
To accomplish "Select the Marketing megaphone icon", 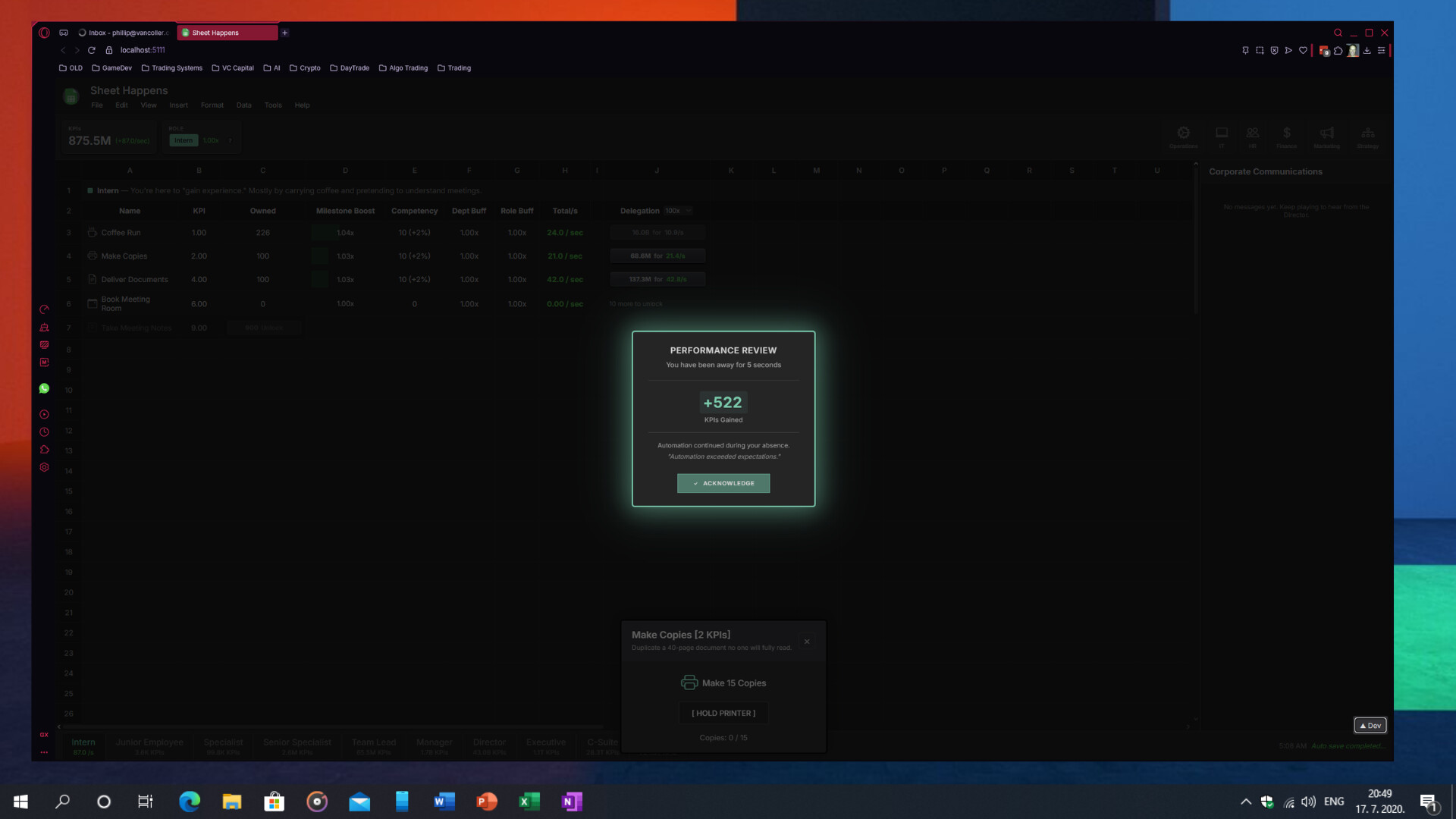I will point(1326,131).
